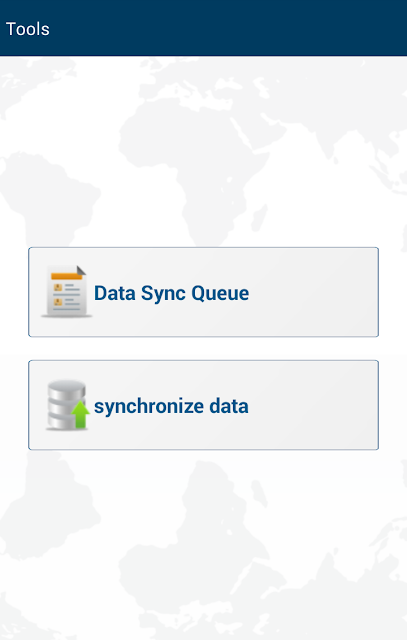Click the first contact row in queue icon
This screenshot has width=407, height=640.
click(67, 289)
